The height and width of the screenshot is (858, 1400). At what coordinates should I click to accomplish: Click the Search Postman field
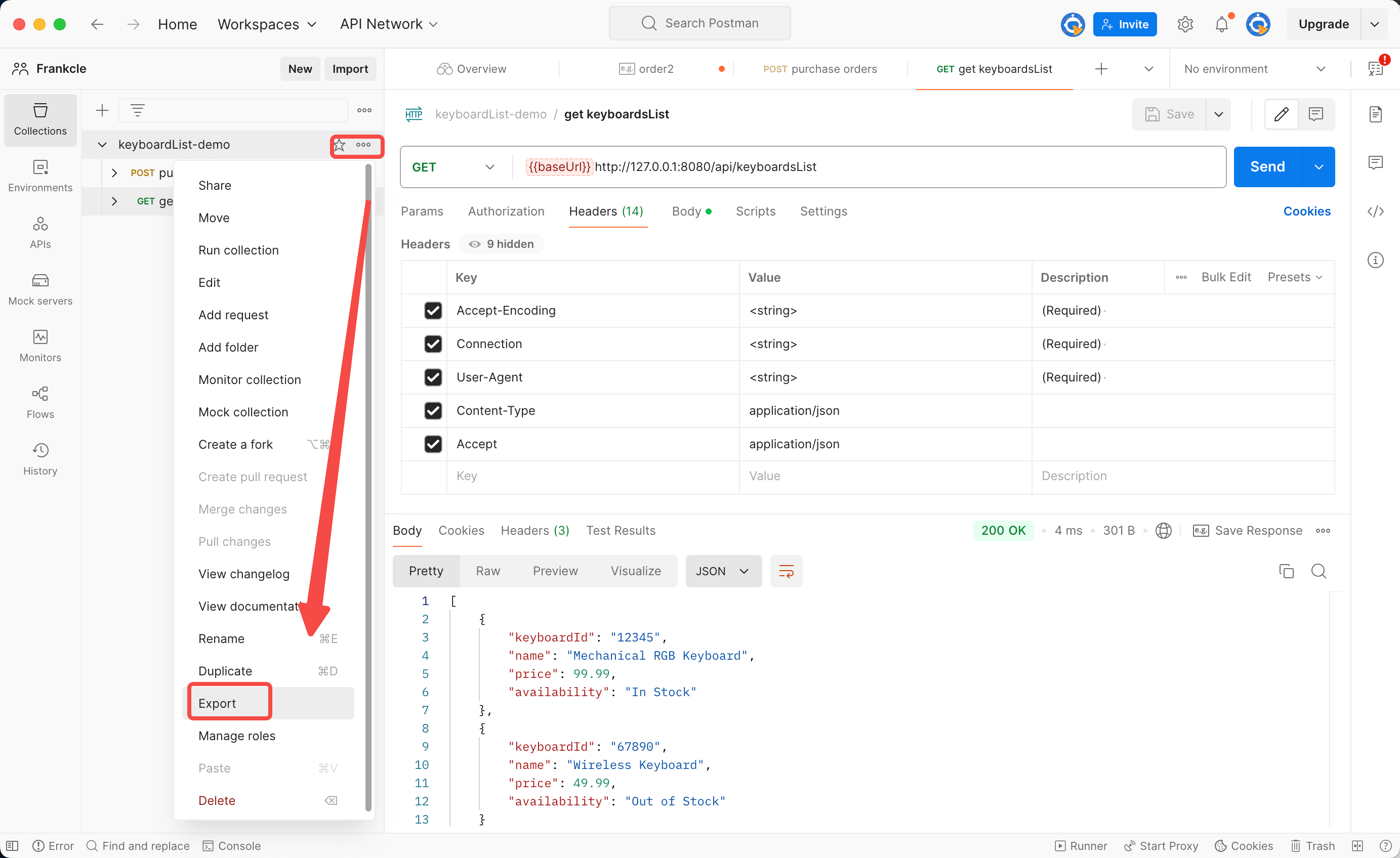(699, 23)
